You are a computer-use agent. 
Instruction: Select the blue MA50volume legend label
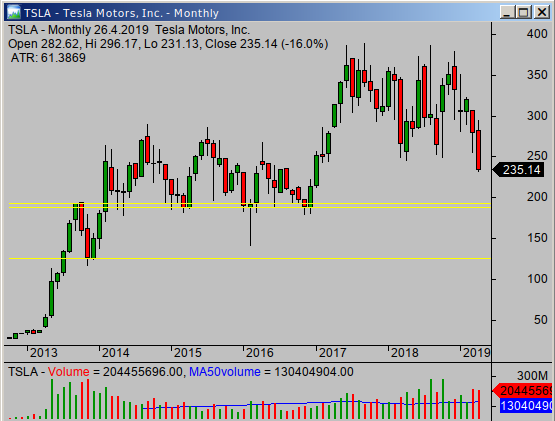[225, 372]
